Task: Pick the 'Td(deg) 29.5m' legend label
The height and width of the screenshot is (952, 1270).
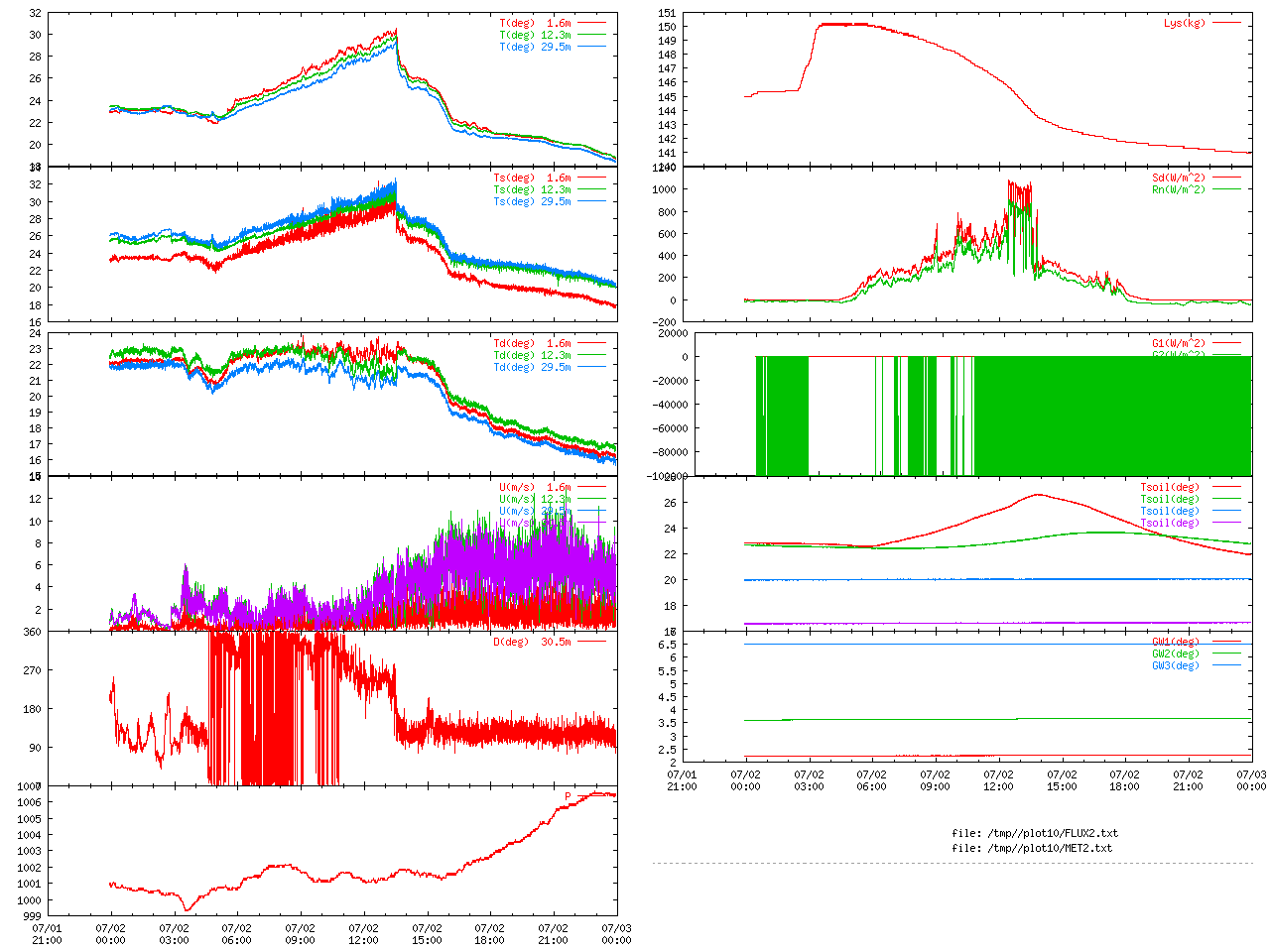Action: click(x=532, y=367)
